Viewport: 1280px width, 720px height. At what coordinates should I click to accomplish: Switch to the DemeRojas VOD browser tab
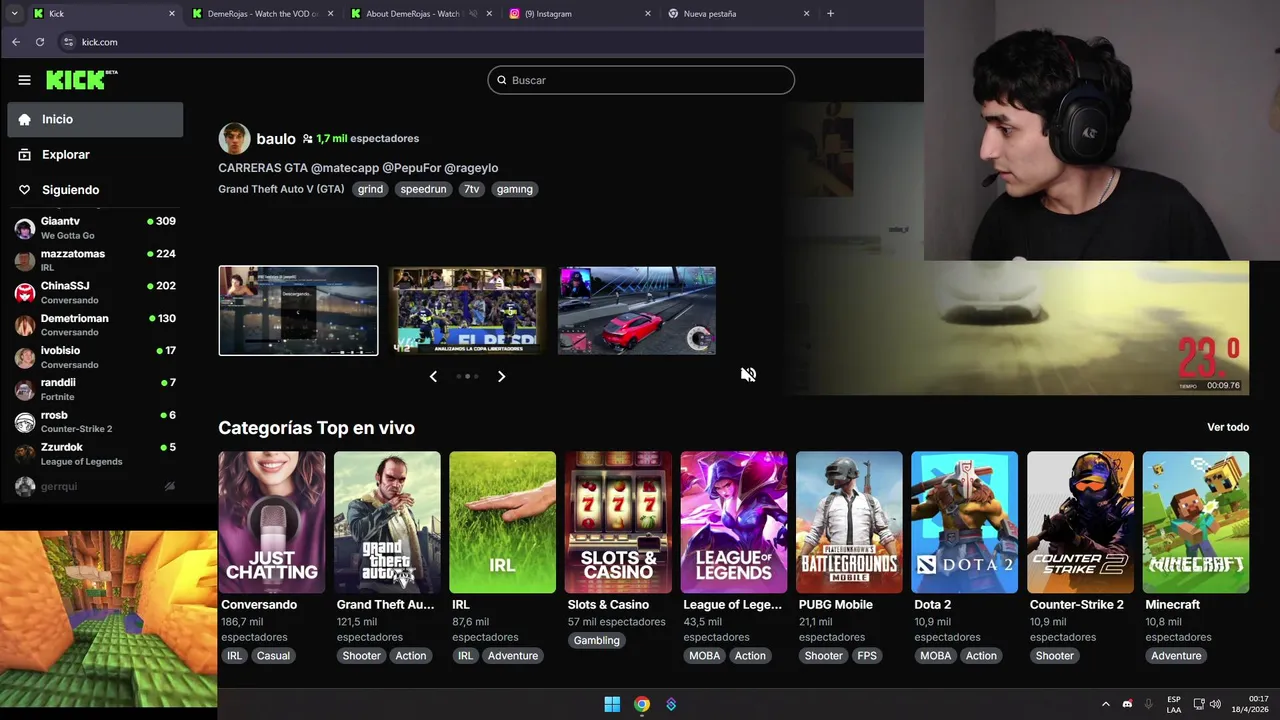coord(262,14)
